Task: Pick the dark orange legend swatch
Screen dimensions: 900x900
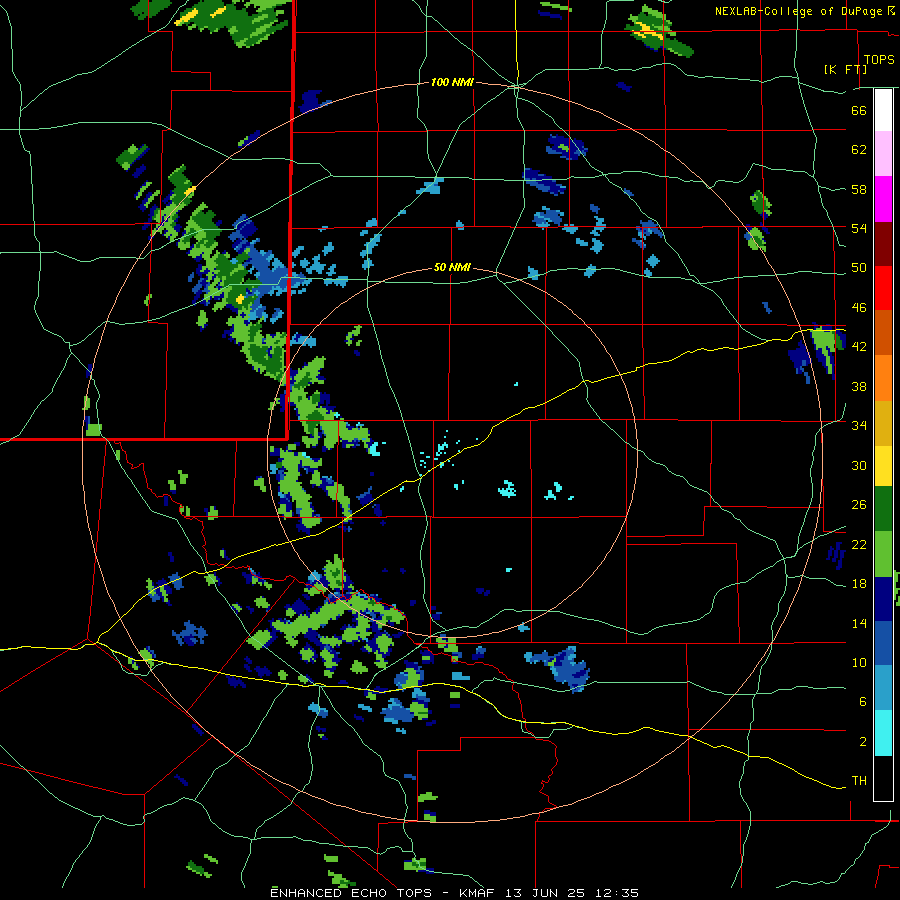Action: pyautogui.click(x=883, y=332)
